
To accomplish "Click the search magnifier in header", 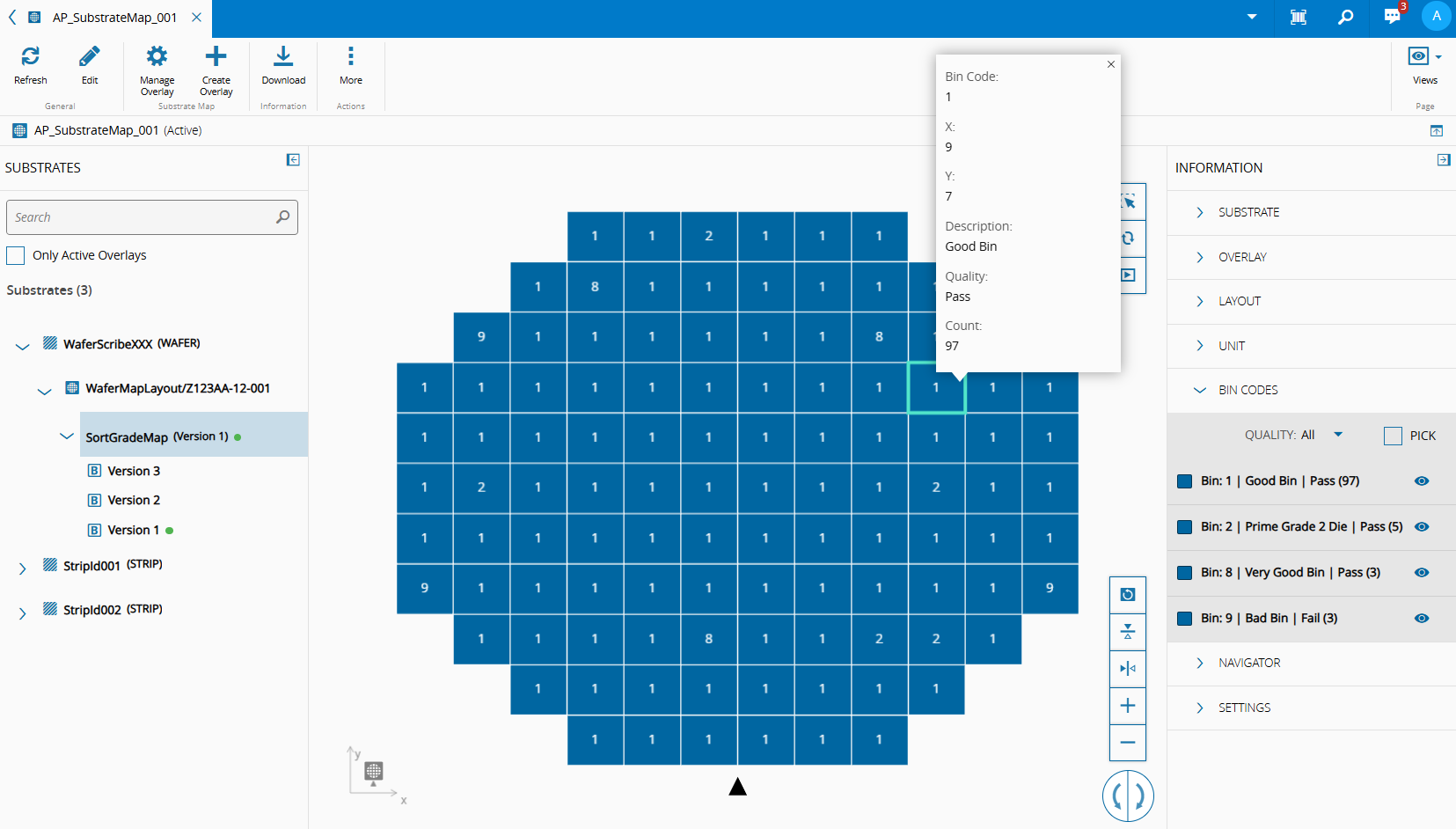I will (1345, 17).
